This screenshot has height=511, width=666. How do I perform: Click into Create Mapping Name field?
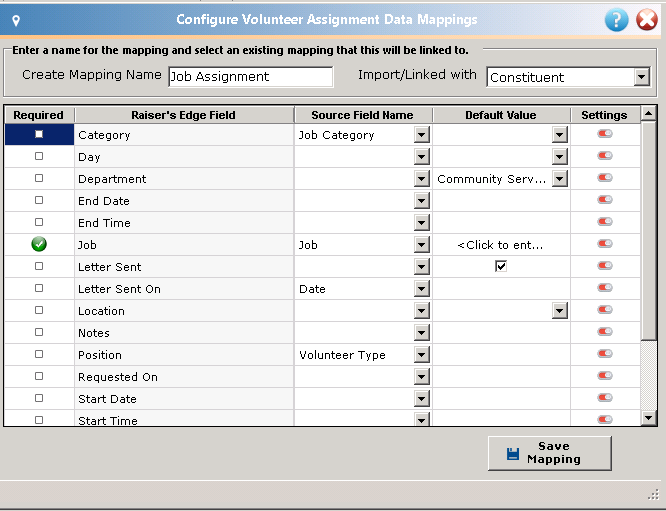pos(251,77)
